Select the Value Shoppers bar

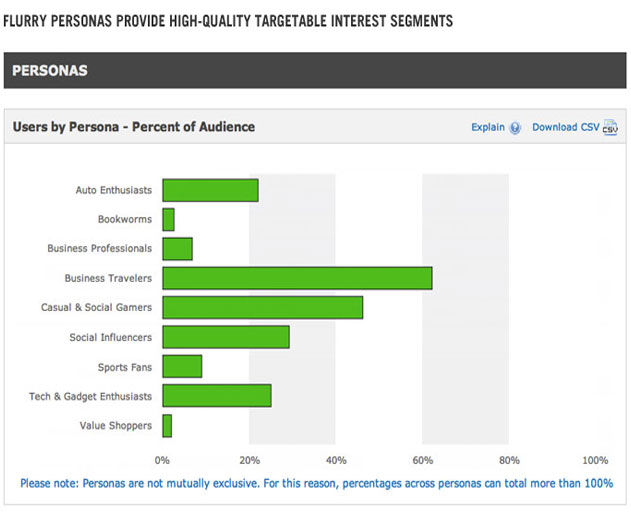point(167,426)
